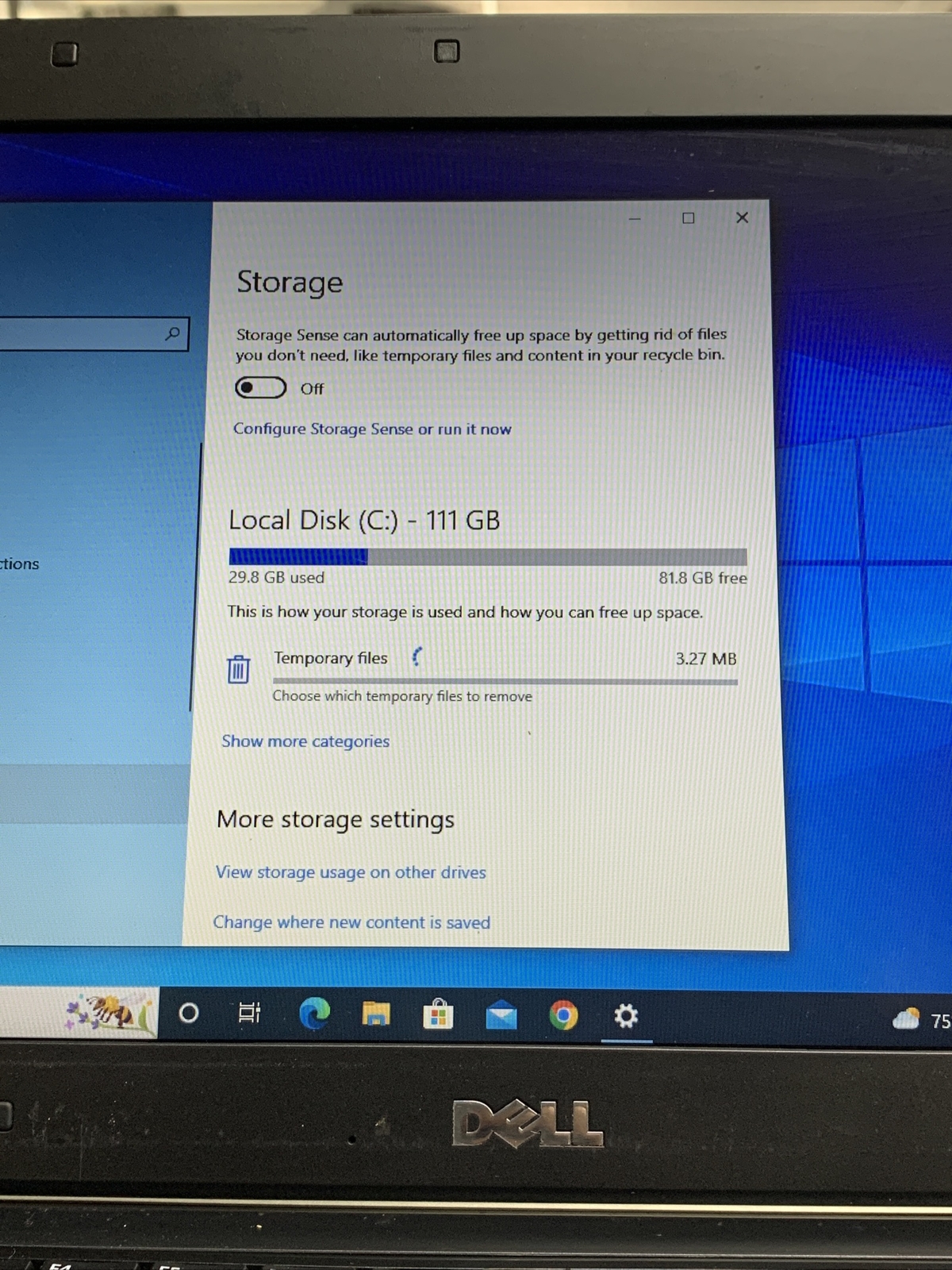952x1270 pixels.
Task: Close the Settings window
Action: (x=742, y=217)
